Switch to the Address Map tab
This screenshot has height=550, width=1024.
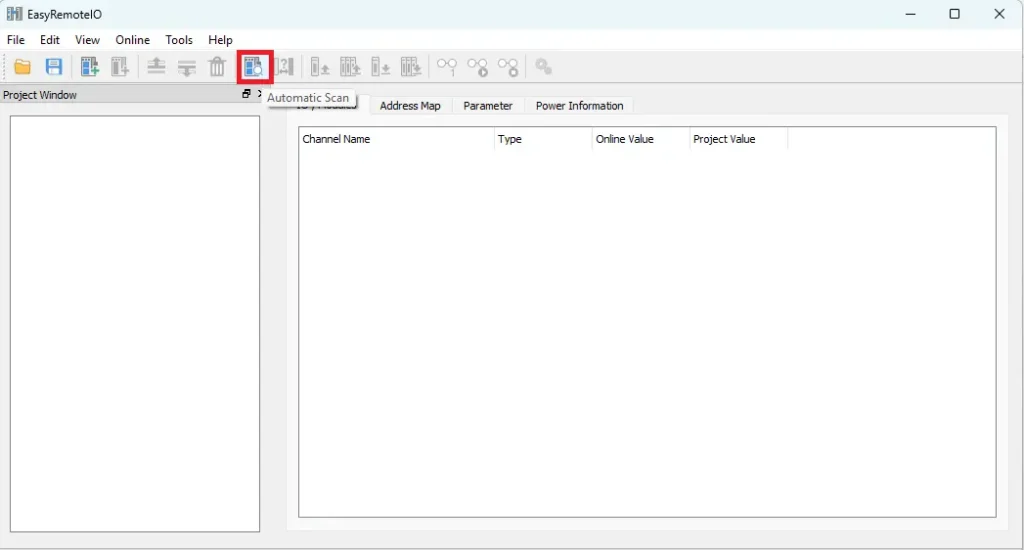(x=410, y=106)
